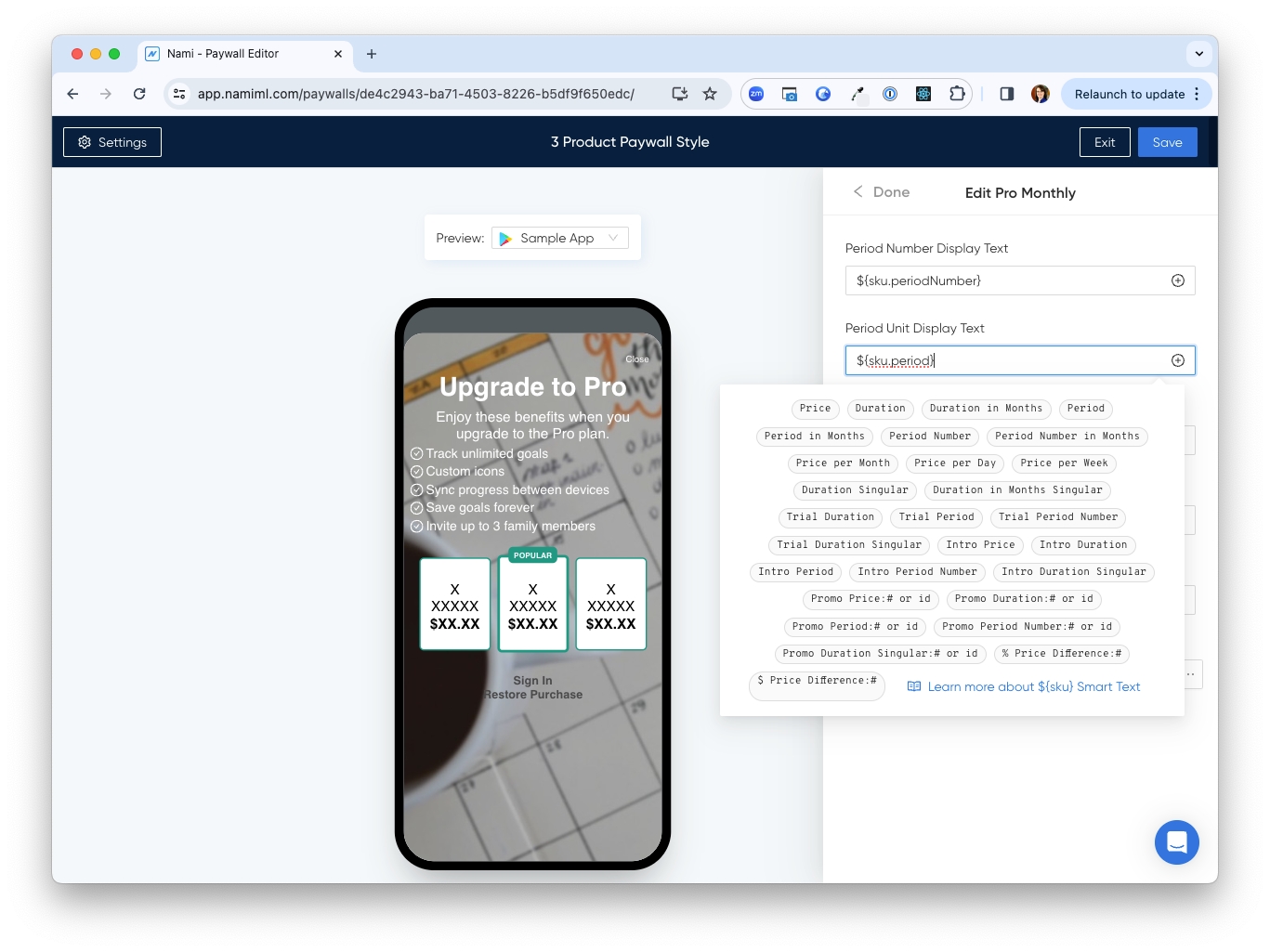Open the Chrome profile avatar
Screen dimensions: 1270x952
coord(1041,94)
